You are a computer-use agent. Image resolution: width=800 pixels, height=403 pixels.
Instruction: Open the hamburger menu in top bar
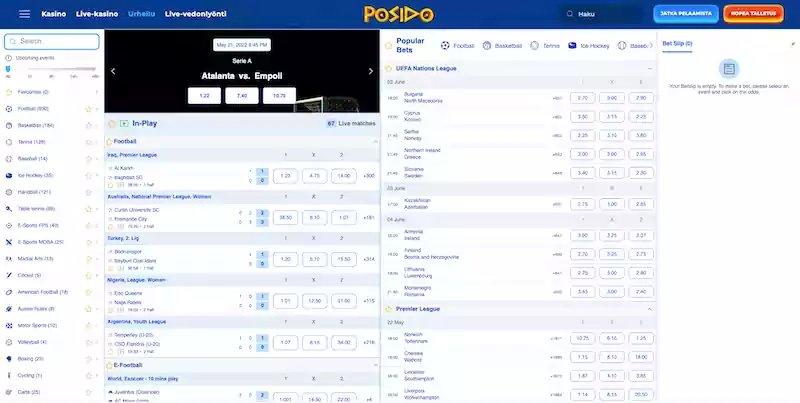click(x=24, y=14)
